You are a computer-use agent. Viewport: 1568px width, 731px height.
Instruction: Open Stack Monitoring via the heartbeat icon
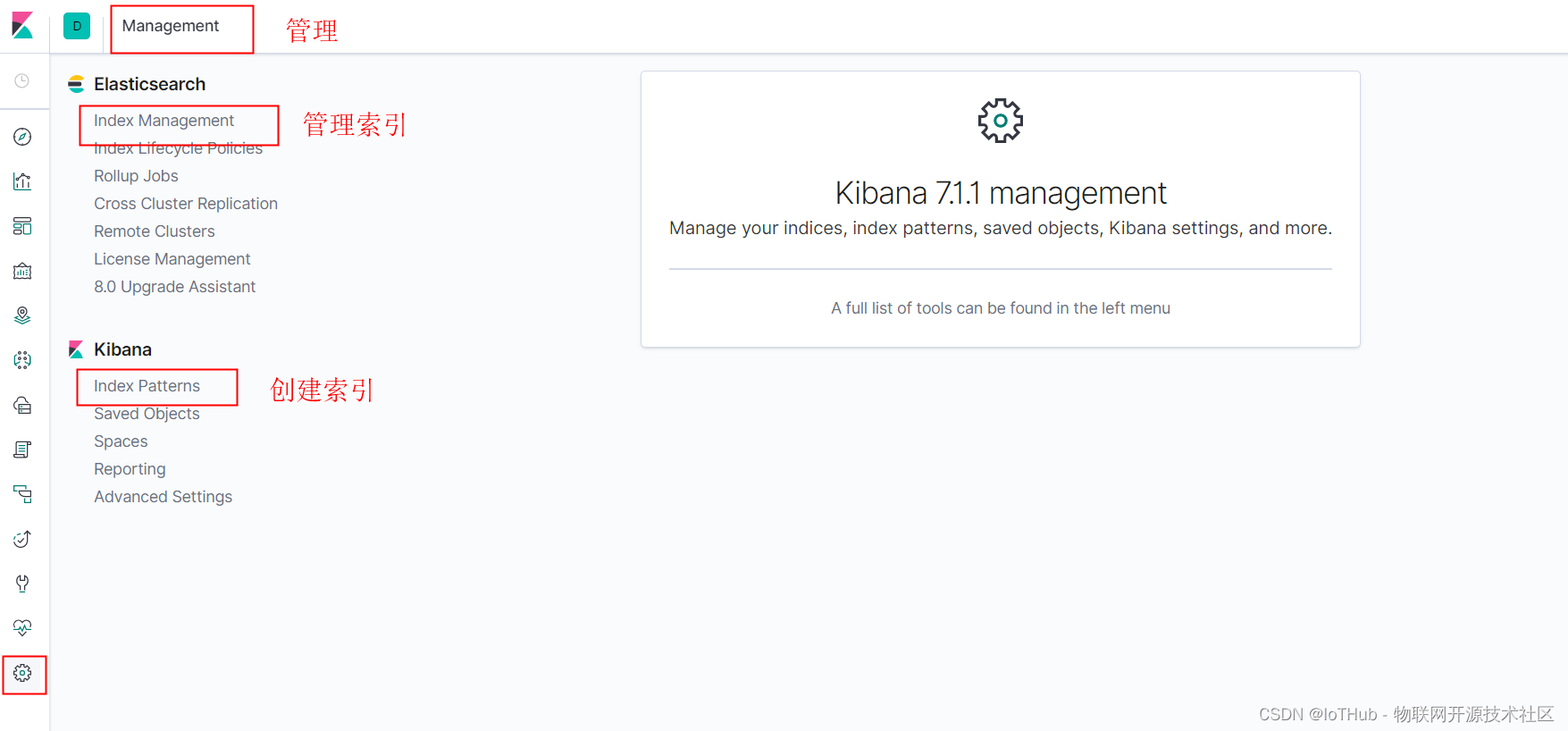pyautogui.click(x=22, y=628)
